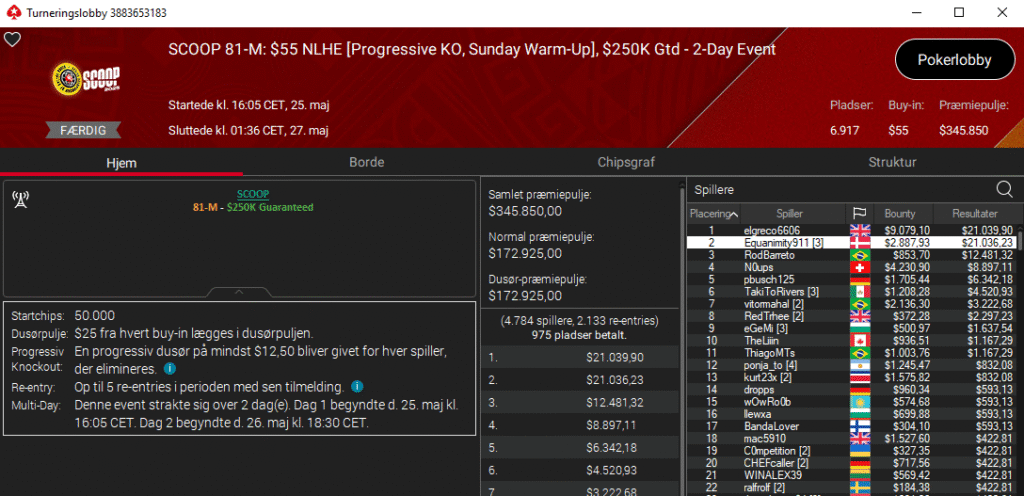Screen dimensions: 1024x496
Task: Select player row N0ups
Action: tap(852, 267)
